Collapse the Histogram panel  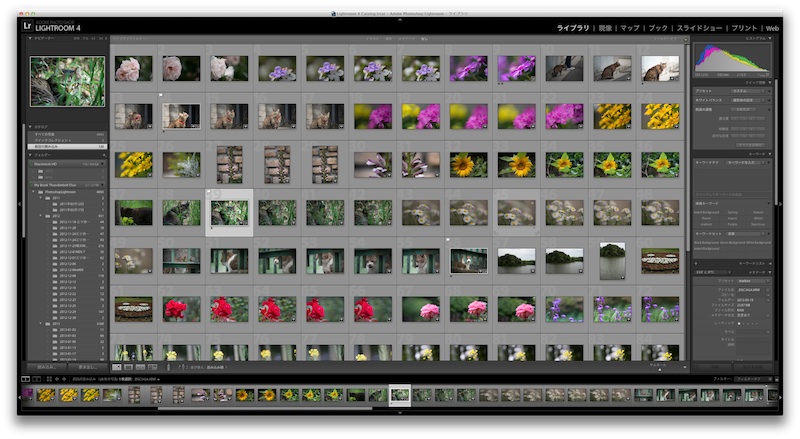click(769, 38)
